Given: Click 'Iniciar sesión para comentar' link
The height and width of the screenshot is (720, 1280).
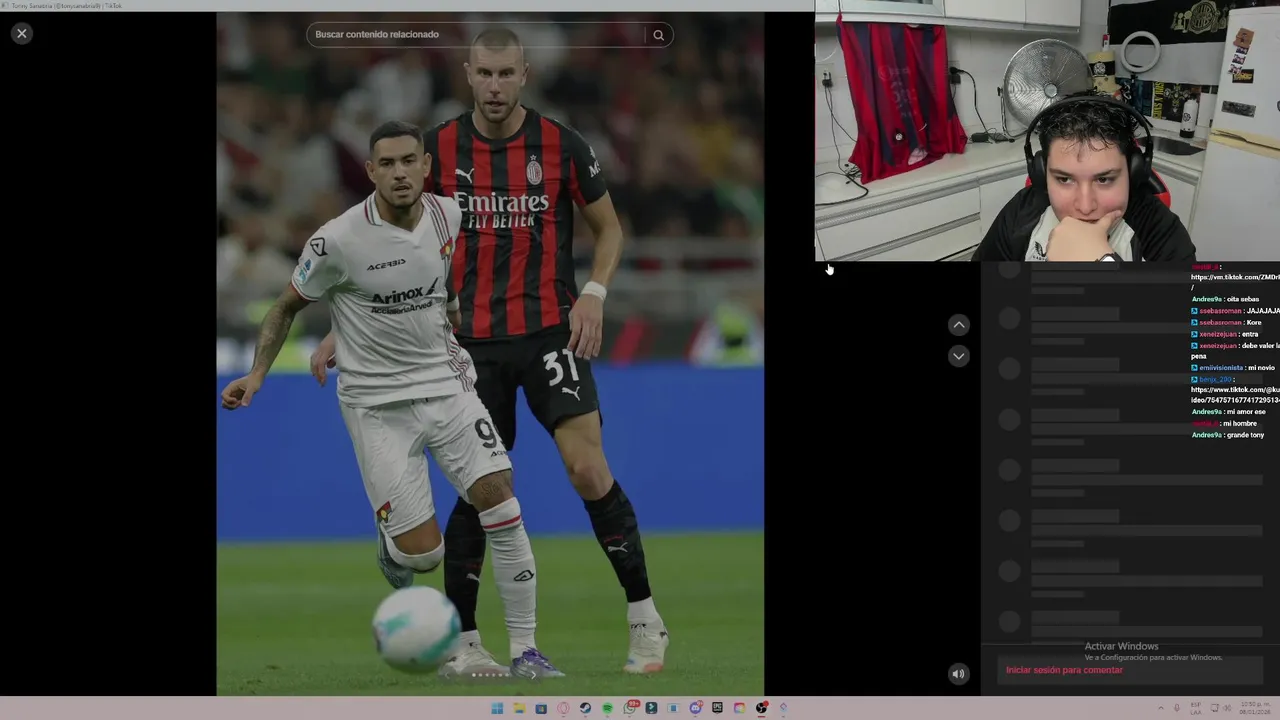Looking at the screenshot, I should pyautogui.click(x=1064, y=670).
